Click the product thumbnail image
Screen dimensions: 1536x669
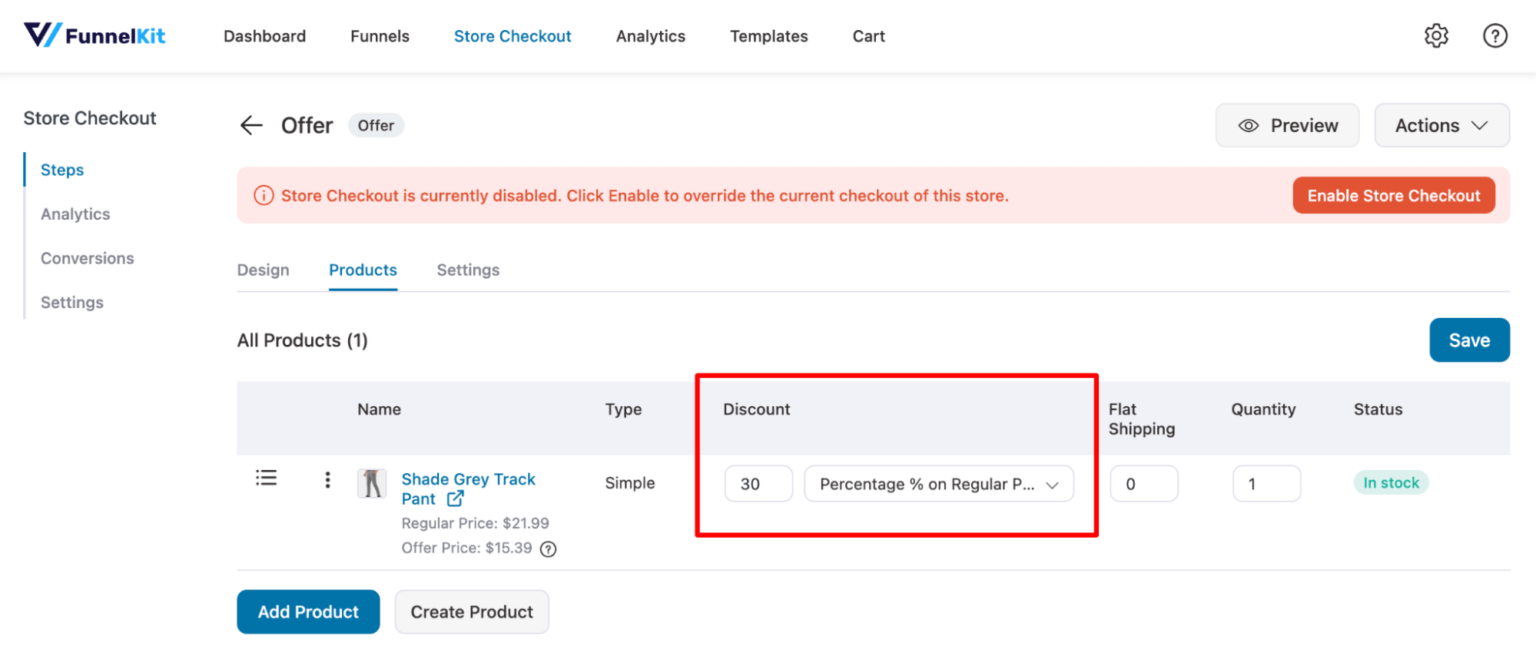(370, 483)
